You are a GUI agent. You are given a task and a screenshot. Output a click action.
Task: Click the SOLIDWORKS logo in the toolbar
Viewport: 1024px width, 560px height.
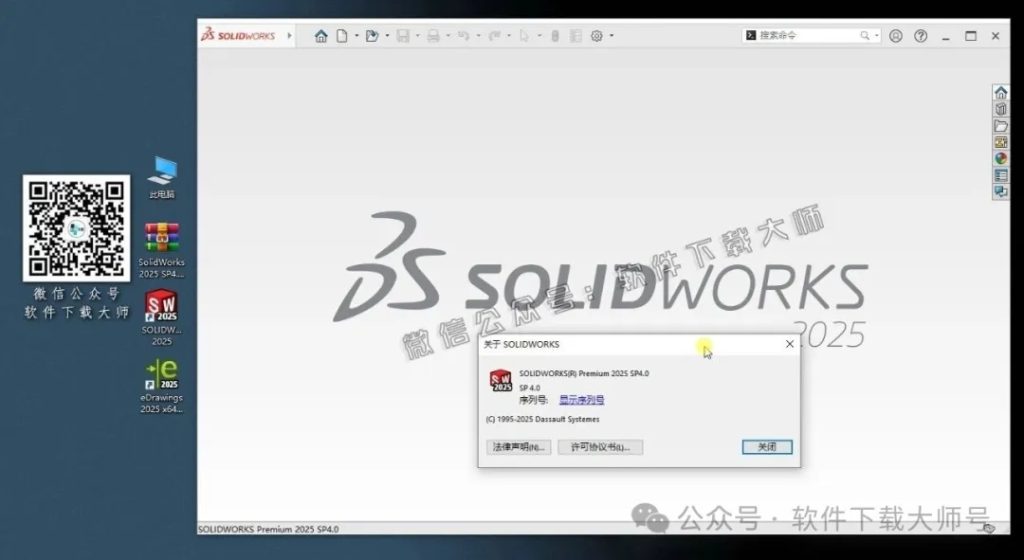pyautogui.click(x=238, y=35)
